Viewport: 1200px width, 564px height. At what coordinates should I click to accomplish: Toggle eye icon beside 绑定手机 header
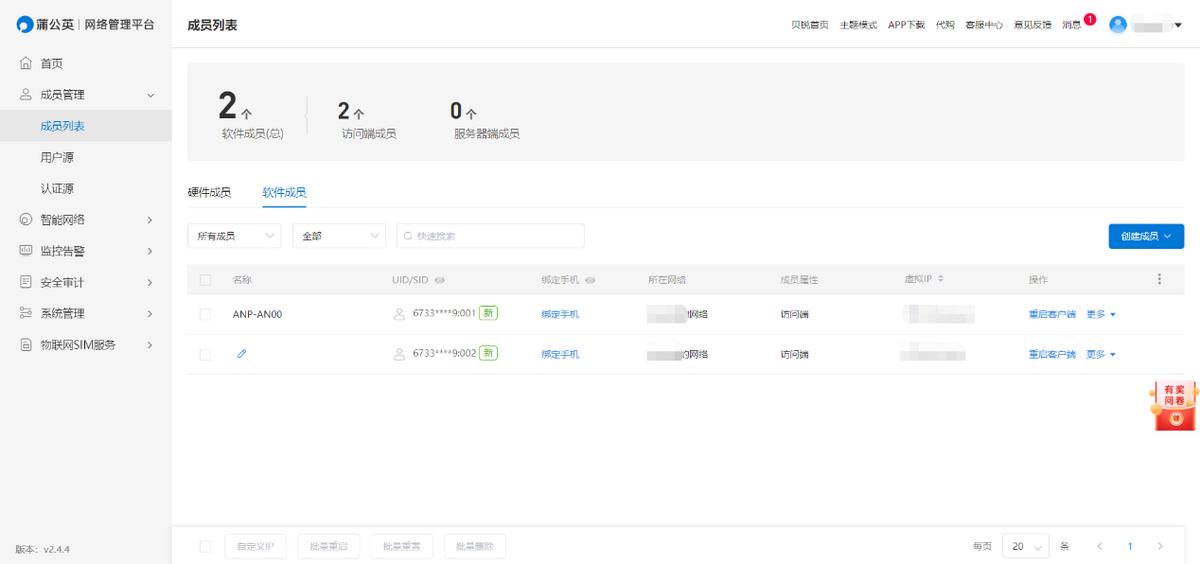tap(590, 280)
